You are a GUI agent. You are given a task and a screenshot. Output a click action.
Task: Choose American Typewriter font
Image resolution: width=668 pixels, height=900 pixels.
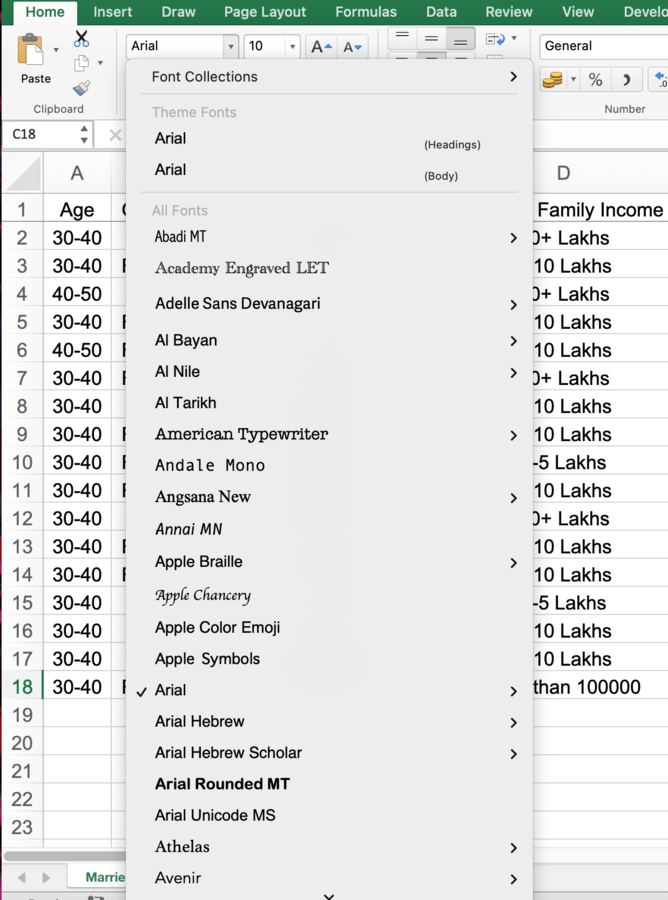[x=241, y=434]
